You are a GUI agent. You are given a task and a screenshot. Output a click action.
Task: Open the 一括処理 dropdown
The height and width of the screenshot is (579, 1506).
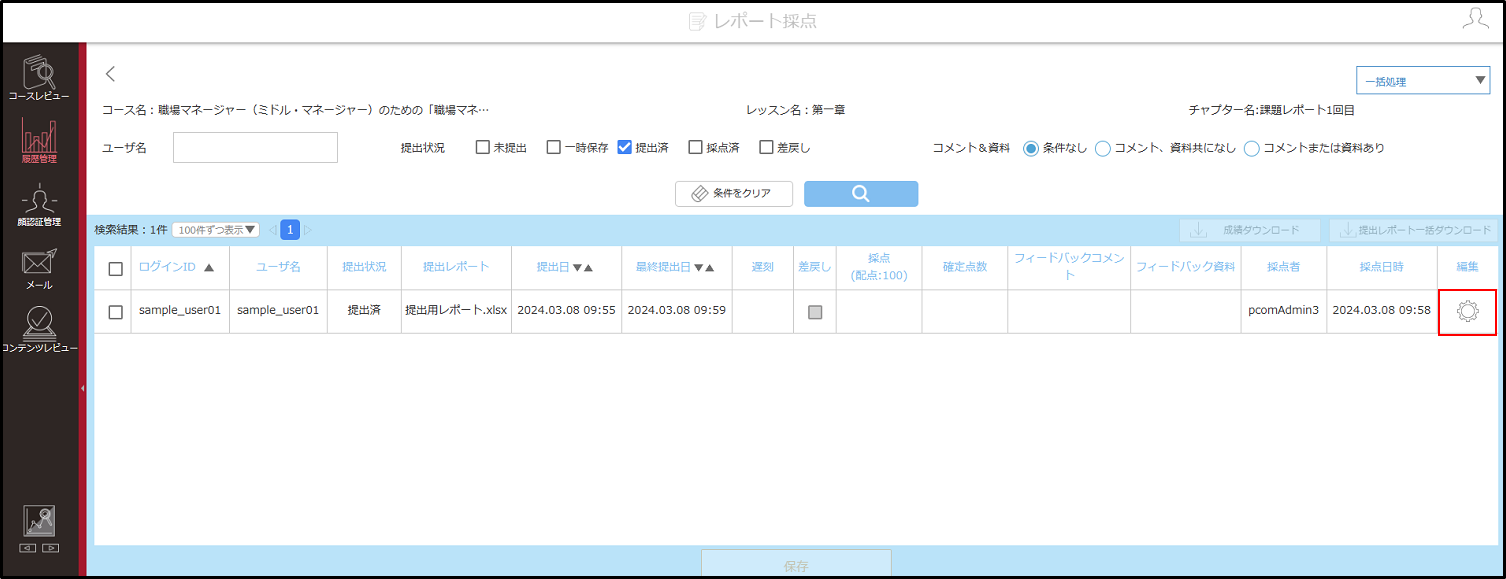pos(1422,81)
